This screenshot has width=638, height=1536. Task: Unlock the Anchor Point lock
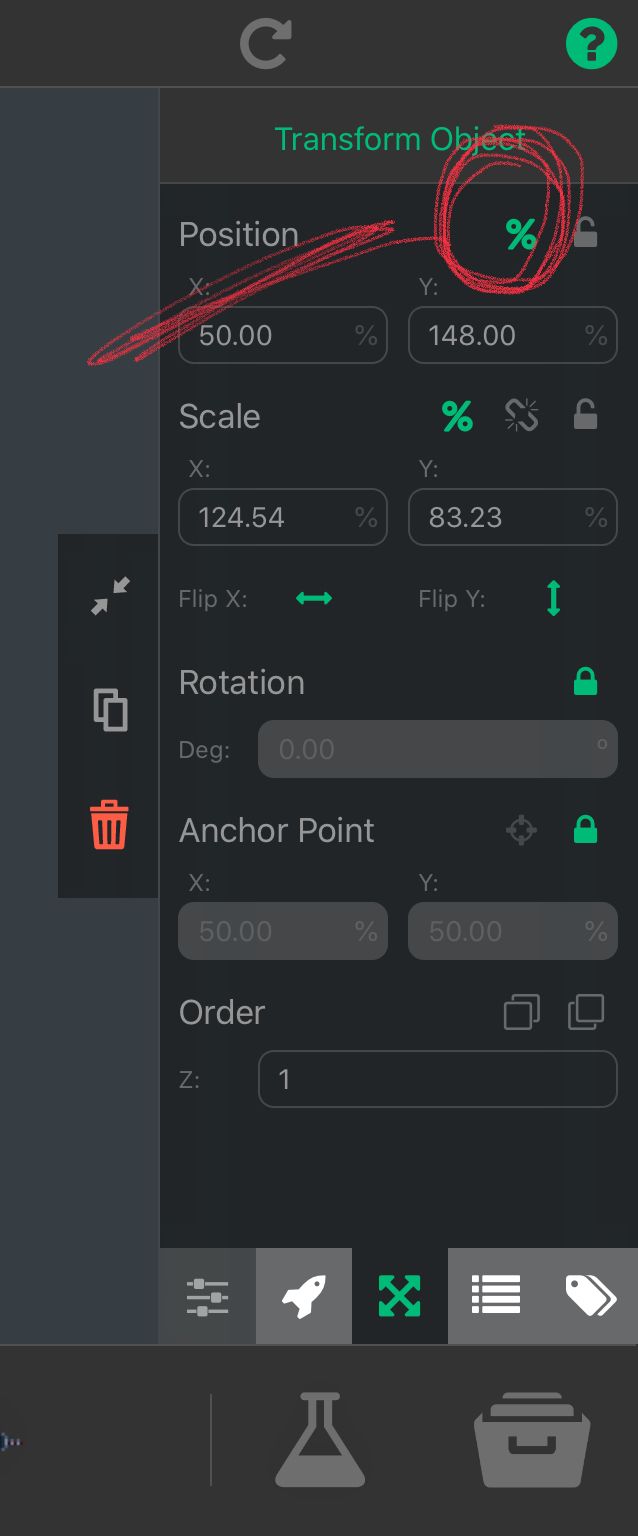tap(585, 830)
